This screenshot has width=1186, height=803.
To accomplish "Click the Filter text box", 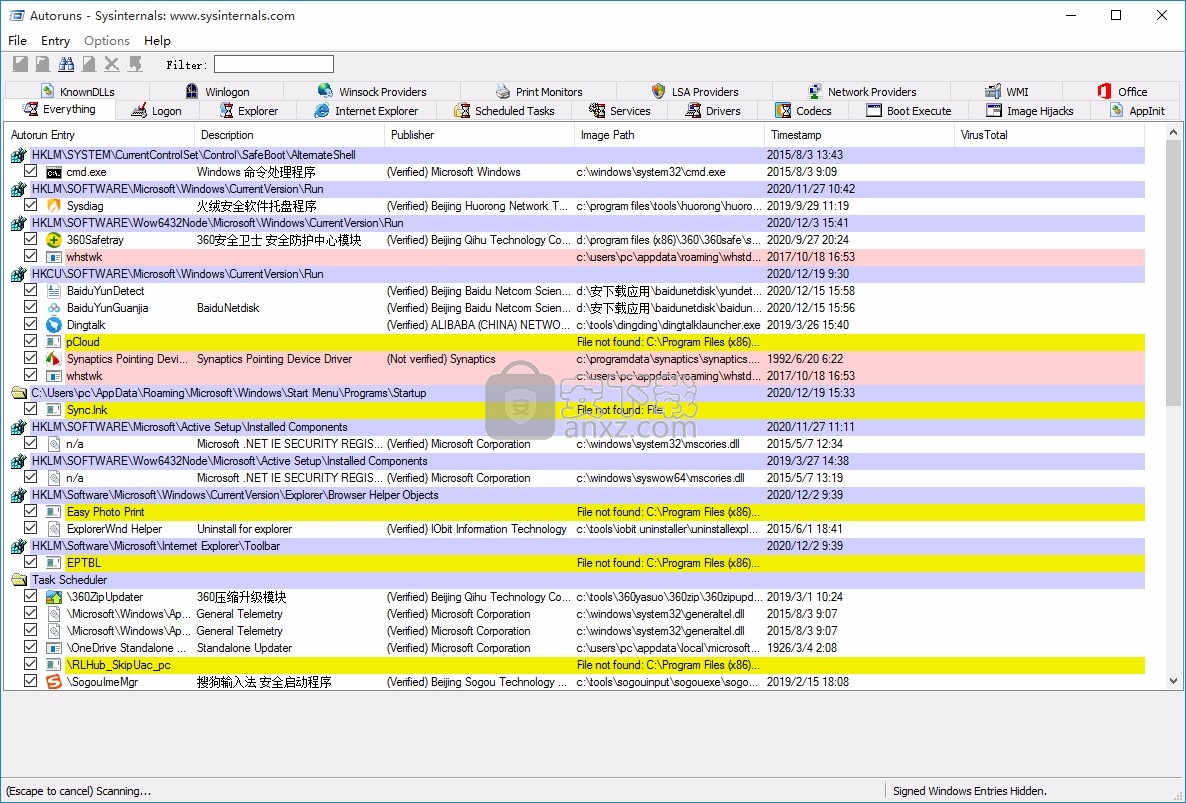I will coord(274,64).
